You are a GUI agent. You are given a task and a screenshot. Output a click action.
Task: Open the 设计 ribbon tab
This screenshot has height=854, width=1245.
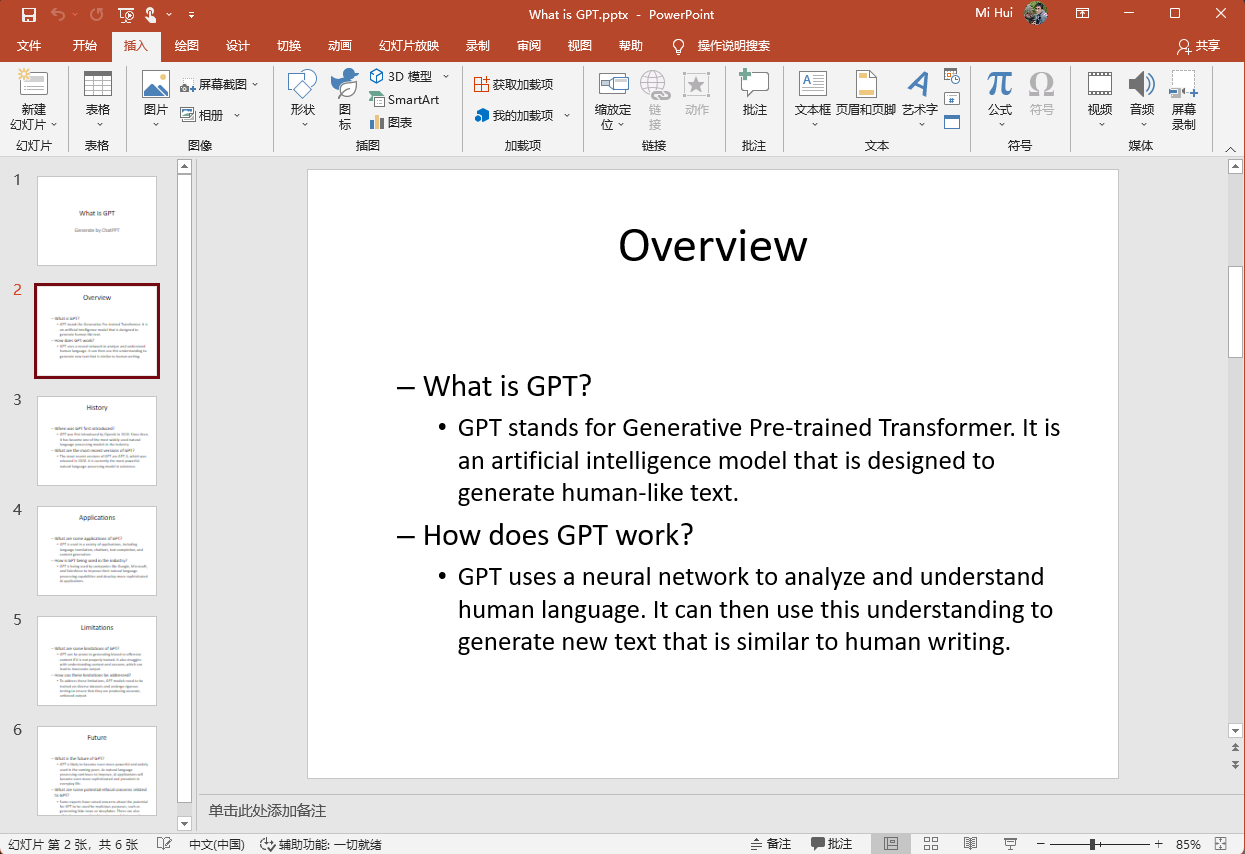click(x=237, y=46)
